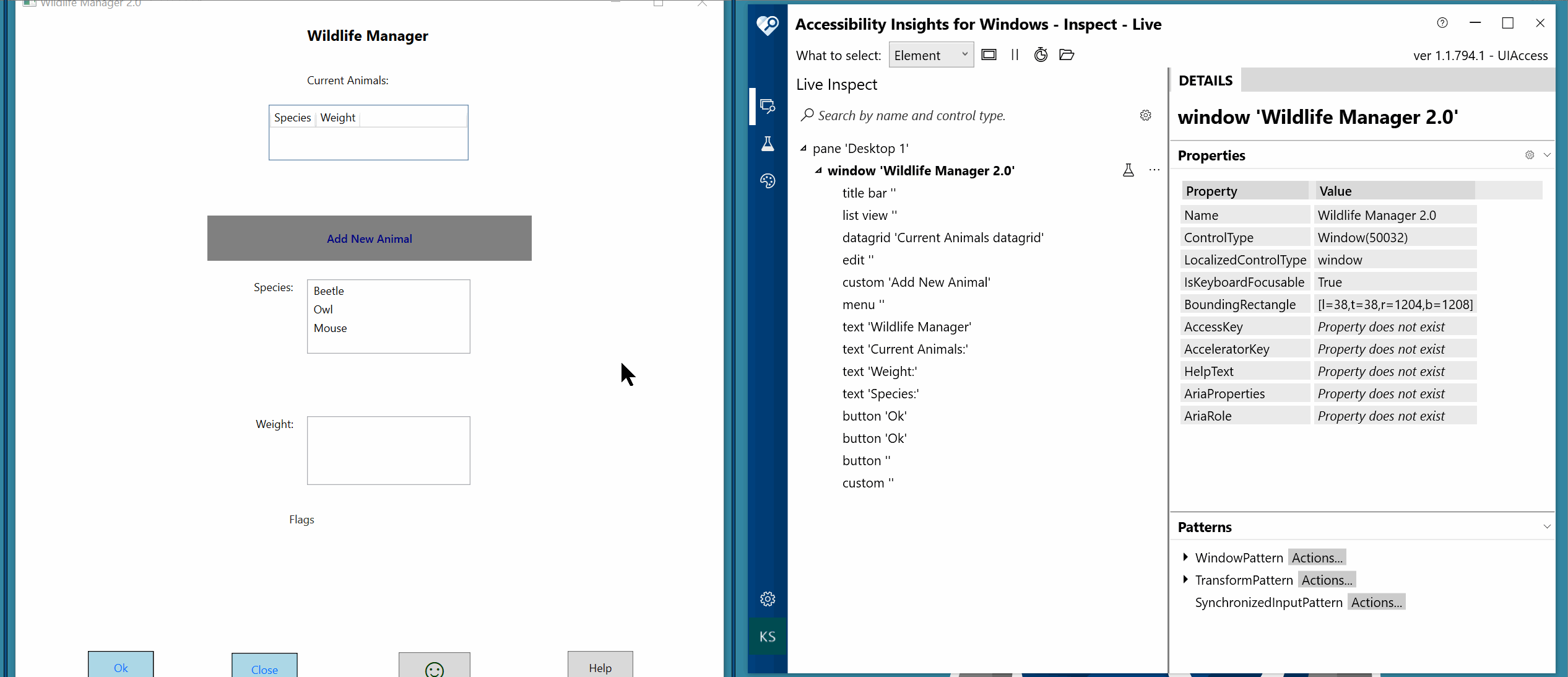This screenshot has height=677, width=1568.
Task: Open the Live Inspect panel in the sidebar
Action: [767, 106]
